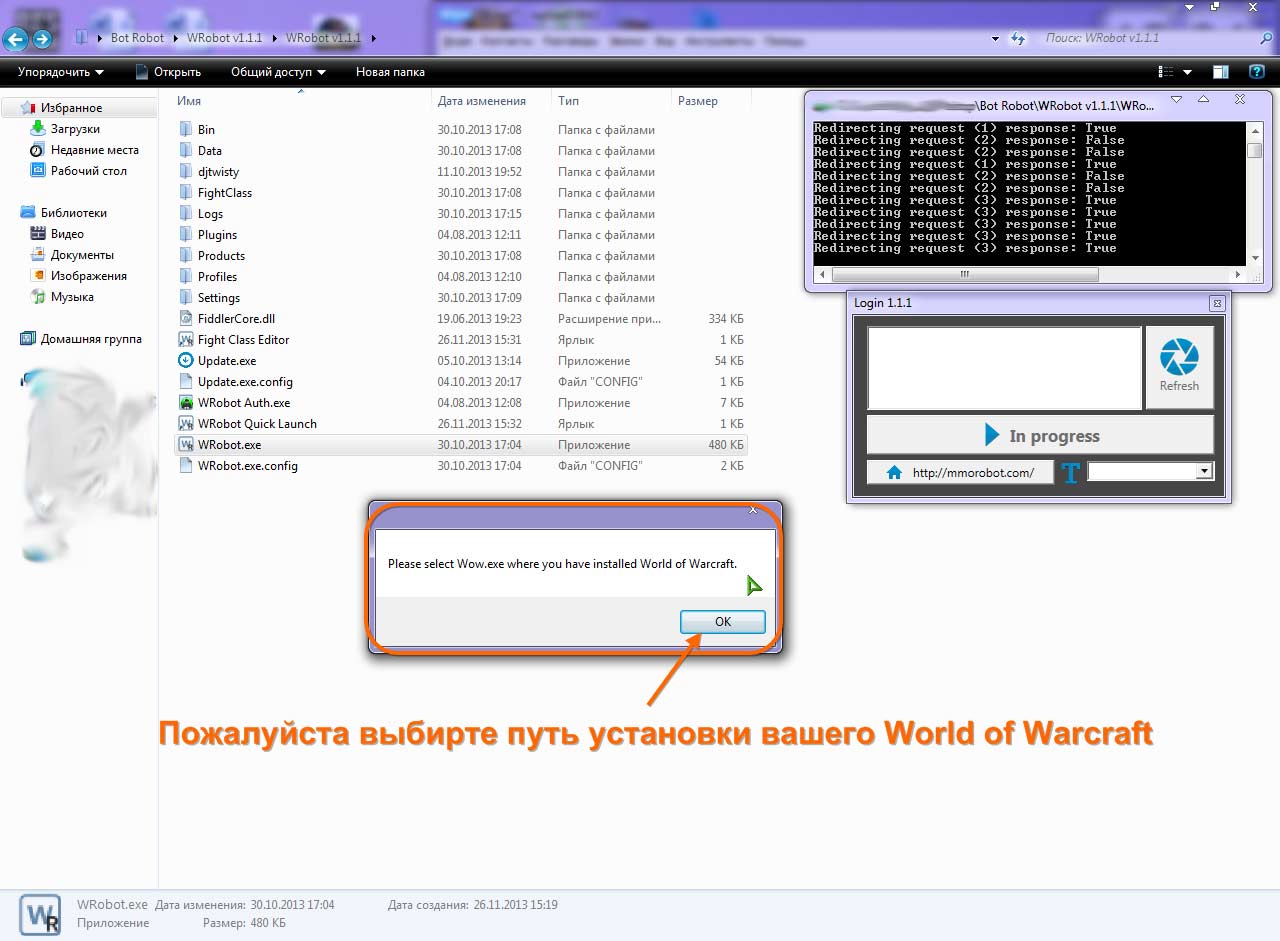Click the Back navigation arrow
This screenshot has width=1280, height=941.
[x=15, y=39]
